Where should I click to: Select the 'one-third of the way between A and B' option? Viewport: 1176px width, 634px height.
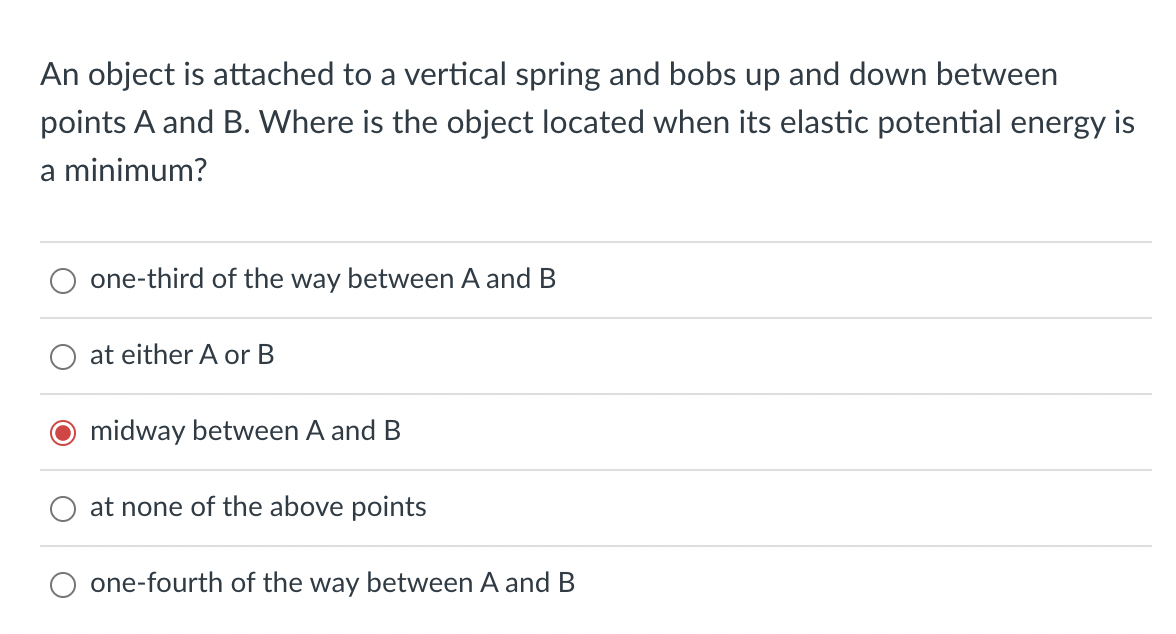point(62,281)
